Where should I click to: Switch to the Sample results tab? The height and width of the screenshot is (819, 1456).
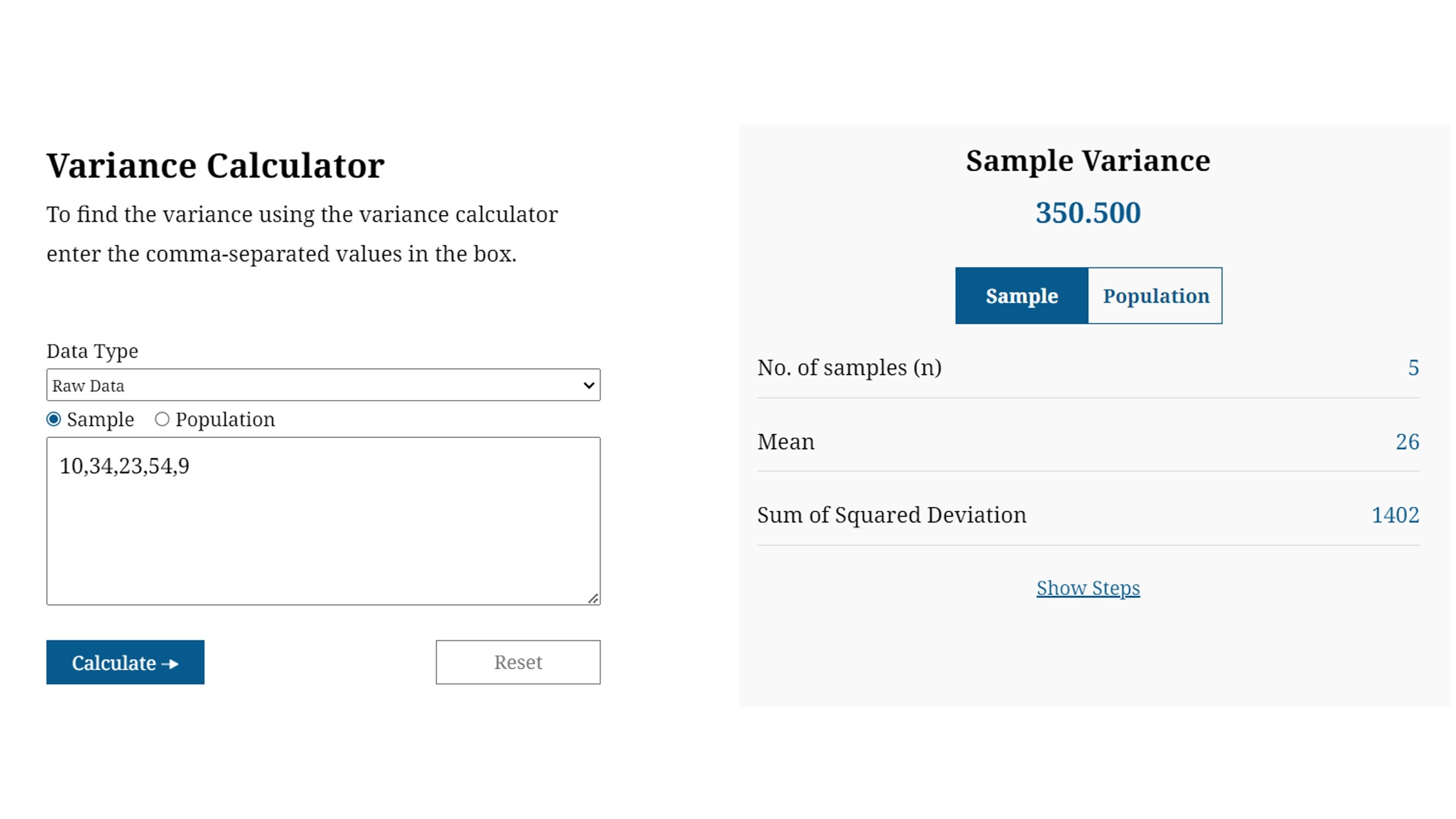(x=1021, y=296)
